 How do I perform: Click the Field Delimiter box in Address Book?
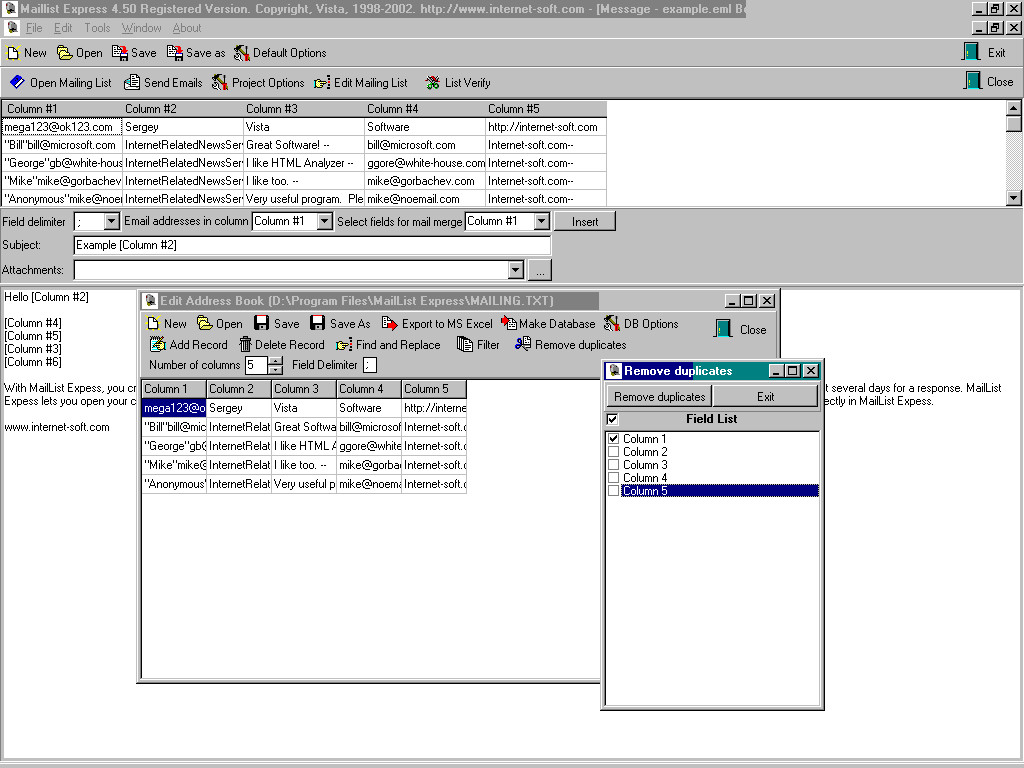370,365
